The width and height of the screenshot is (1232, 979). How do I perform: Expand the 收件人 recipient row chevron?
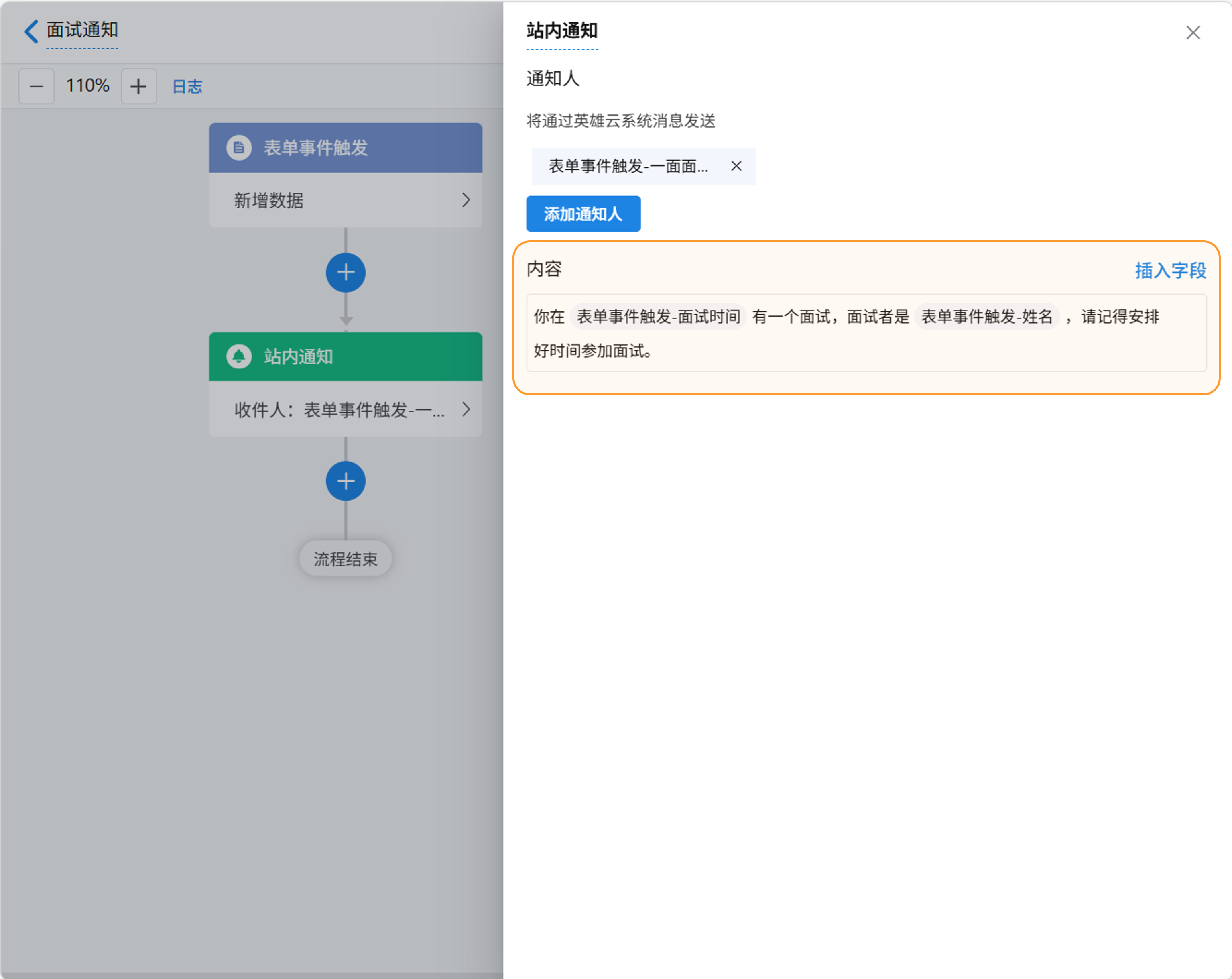pos(466,409)
